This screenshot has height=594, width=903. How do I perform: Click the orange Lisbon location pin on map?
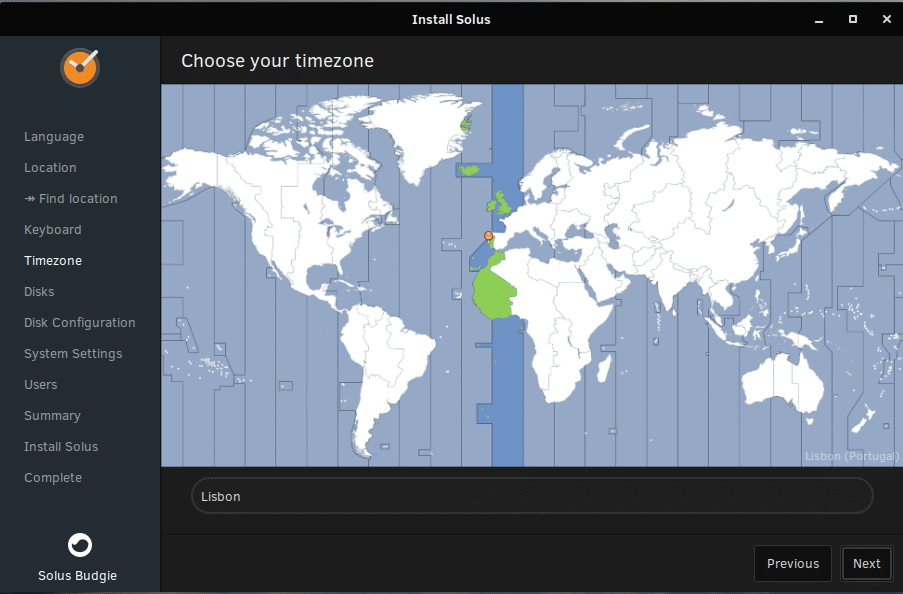[x=488, y=236]
